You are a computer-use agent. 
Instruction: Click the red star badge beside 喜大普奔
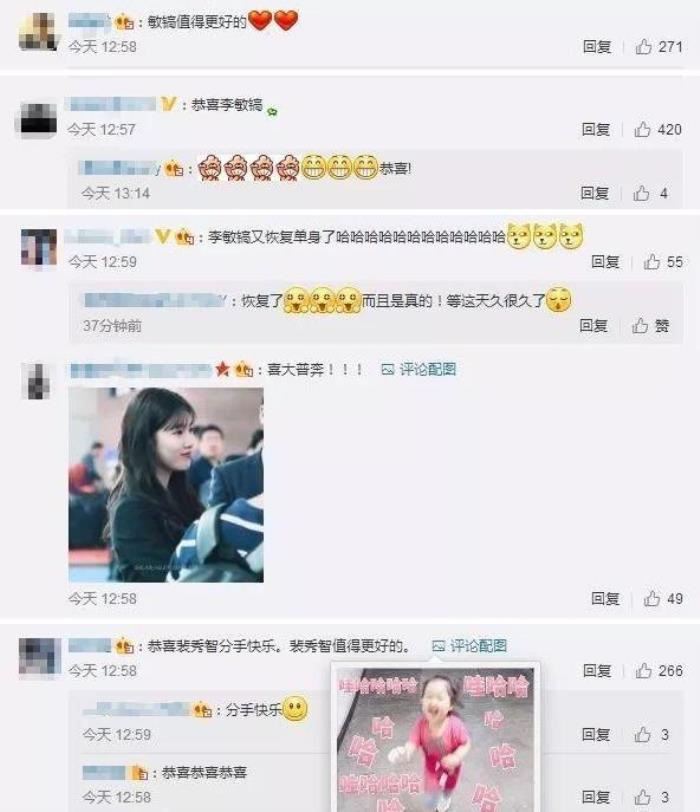point(223,369)
